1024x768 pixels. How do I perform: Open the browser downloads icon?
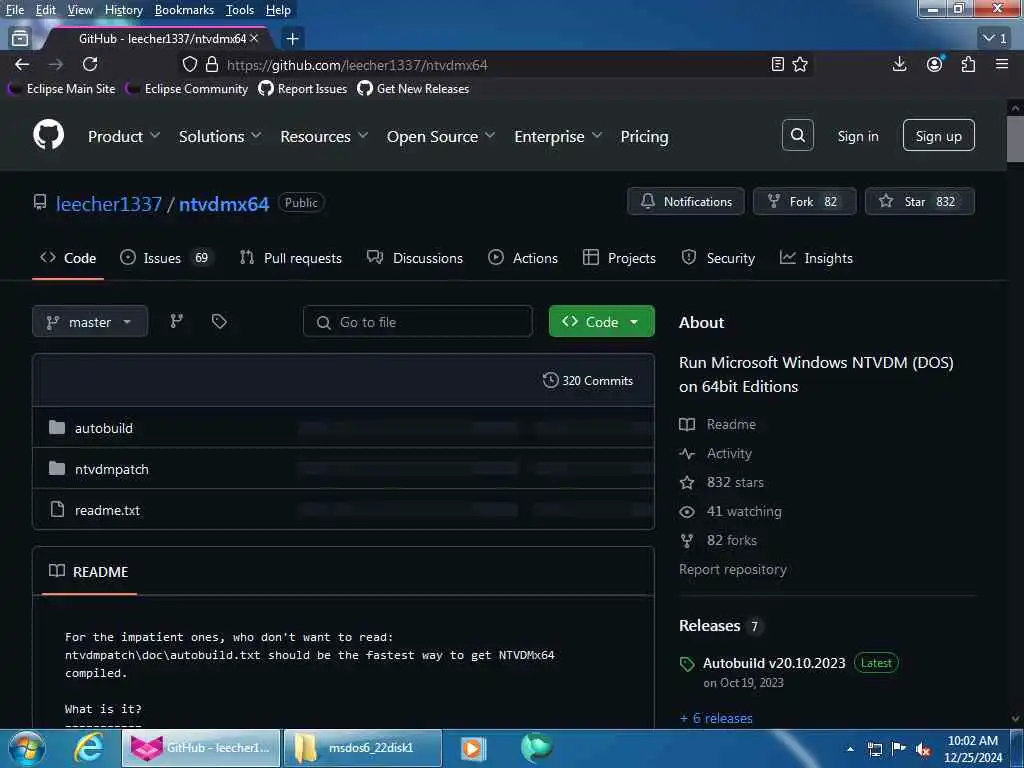[x=899, y=64]
